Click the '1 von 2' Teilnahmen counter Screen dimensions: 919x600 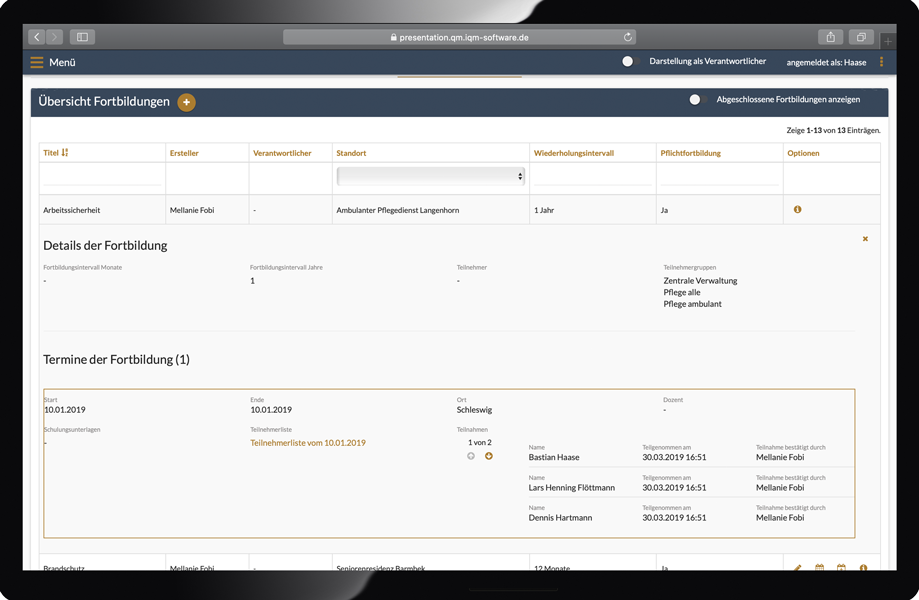coord(479,442)
